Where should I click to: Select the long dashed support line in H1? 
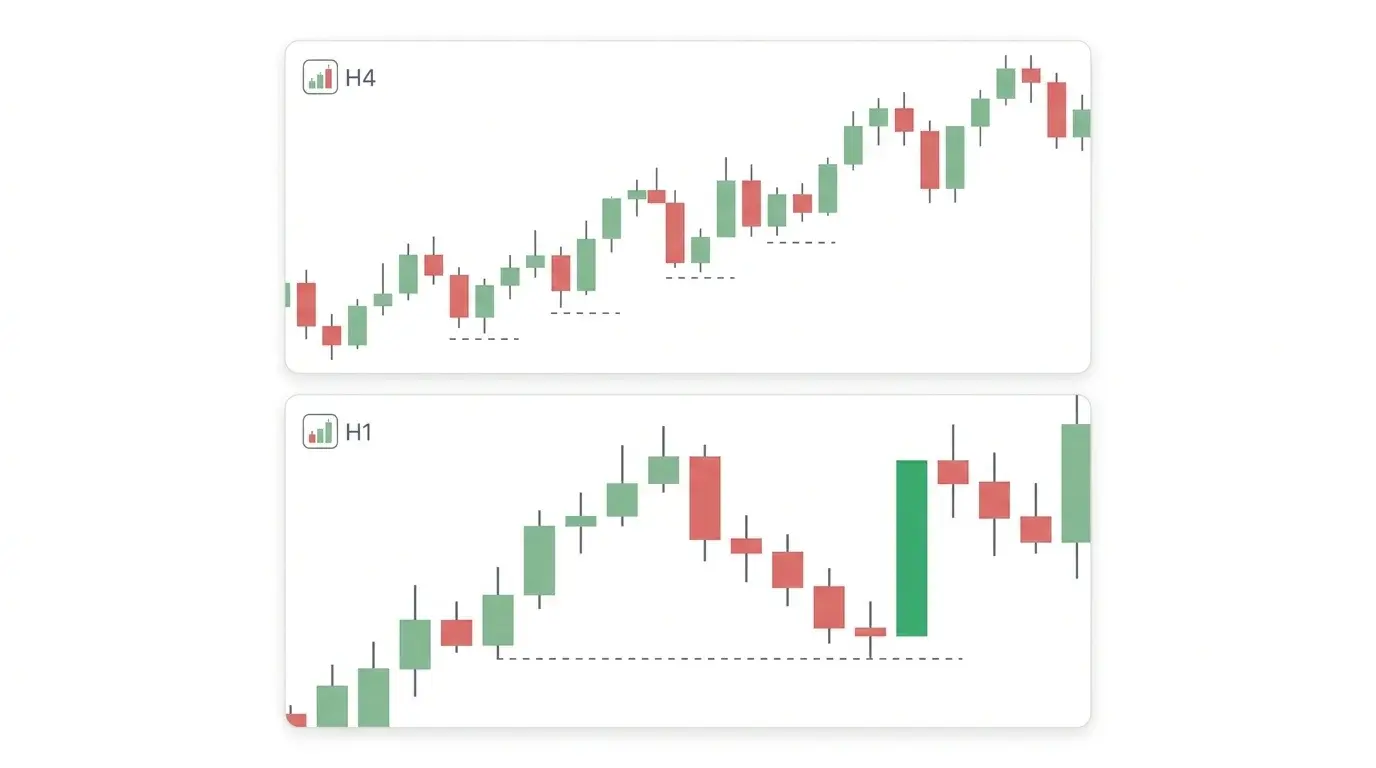(x=730, y=659)
